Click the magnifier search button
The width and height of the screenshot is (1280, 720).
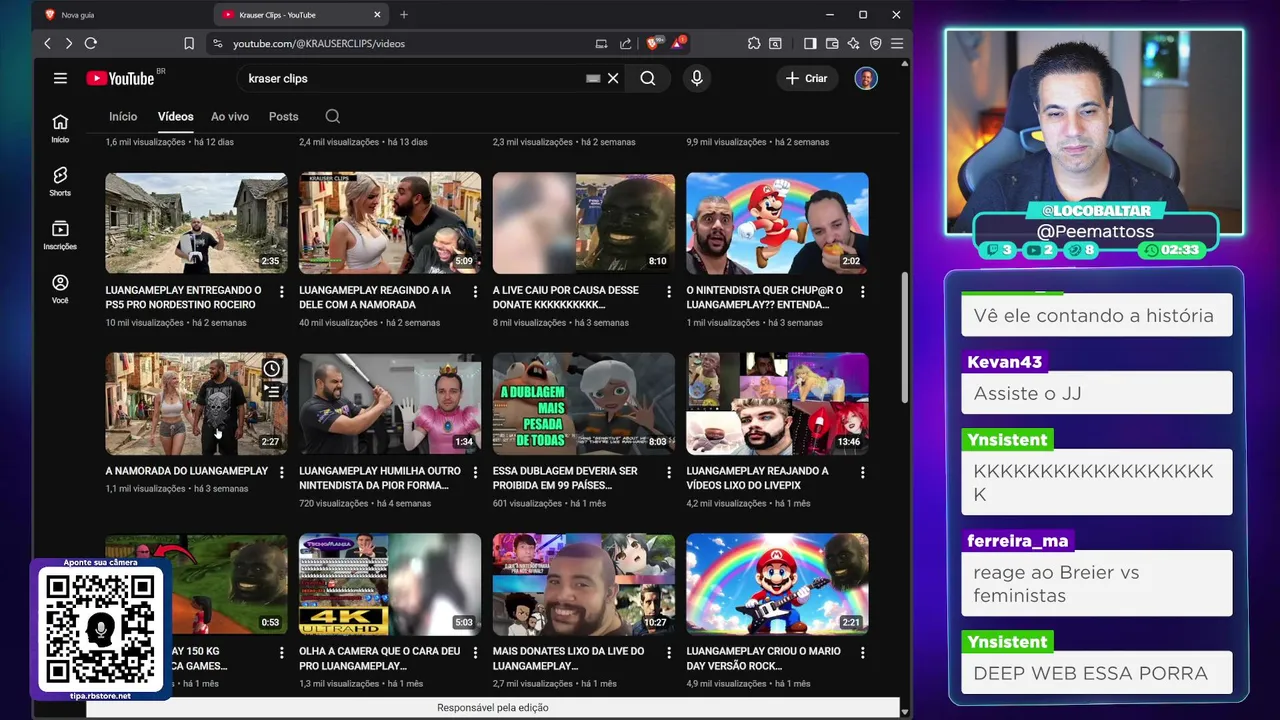[x=648, y=78]
